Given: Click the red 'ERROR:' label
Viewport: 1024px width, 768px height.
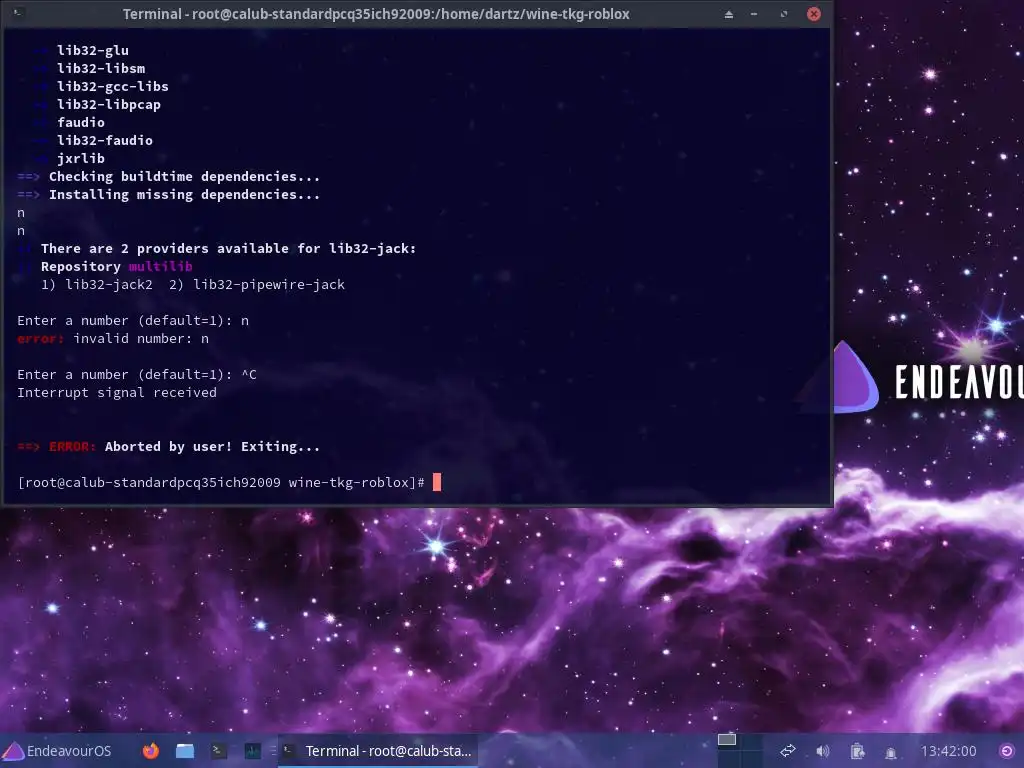Looking at the screenshot, I should pyautogui.click(x=72, y=447).
